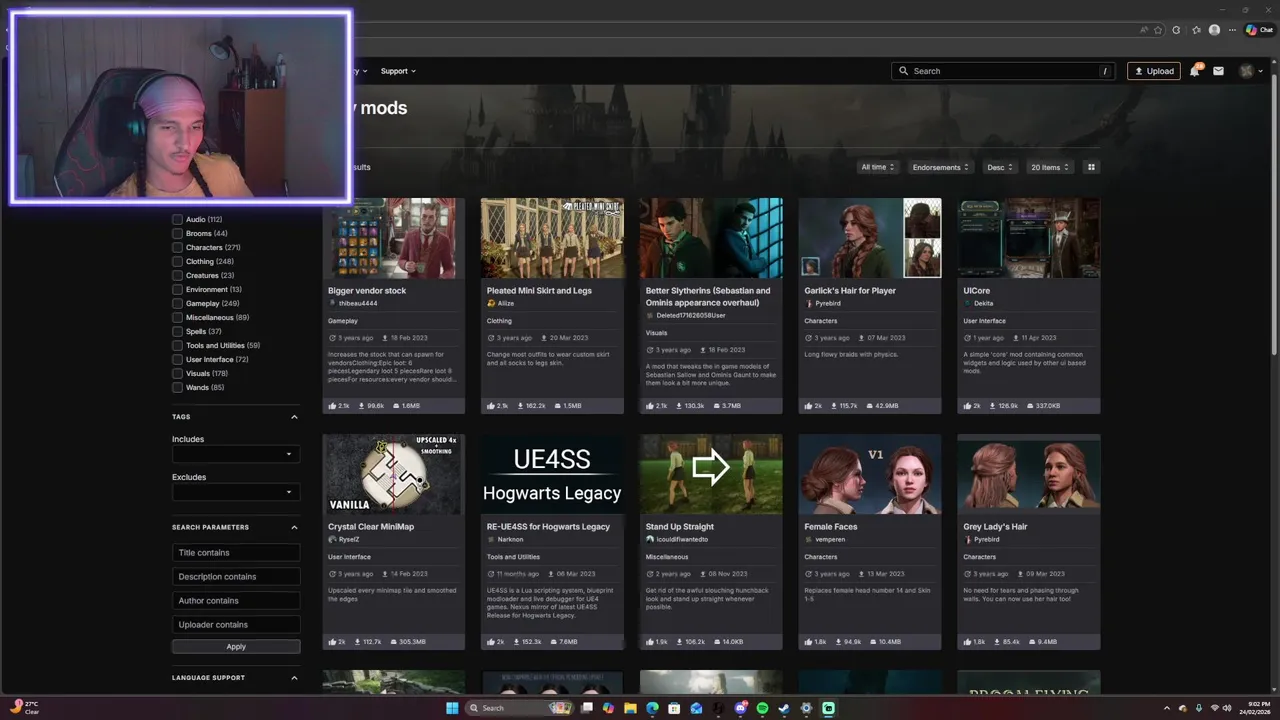Open the browser three-dots settings menu
The height and width of the screenshot is (720, 1280).
coord(1232,30)
